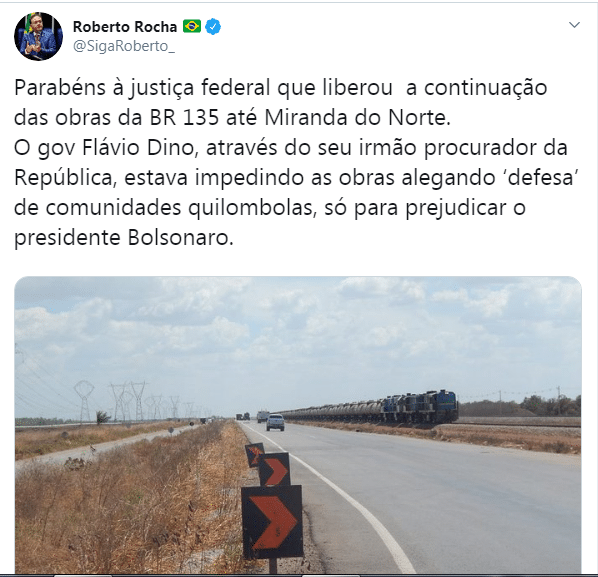The height and width of the screenshot is (577, 598).
Task: Click the middle red chevron road sign
Action: pos(275,469)
